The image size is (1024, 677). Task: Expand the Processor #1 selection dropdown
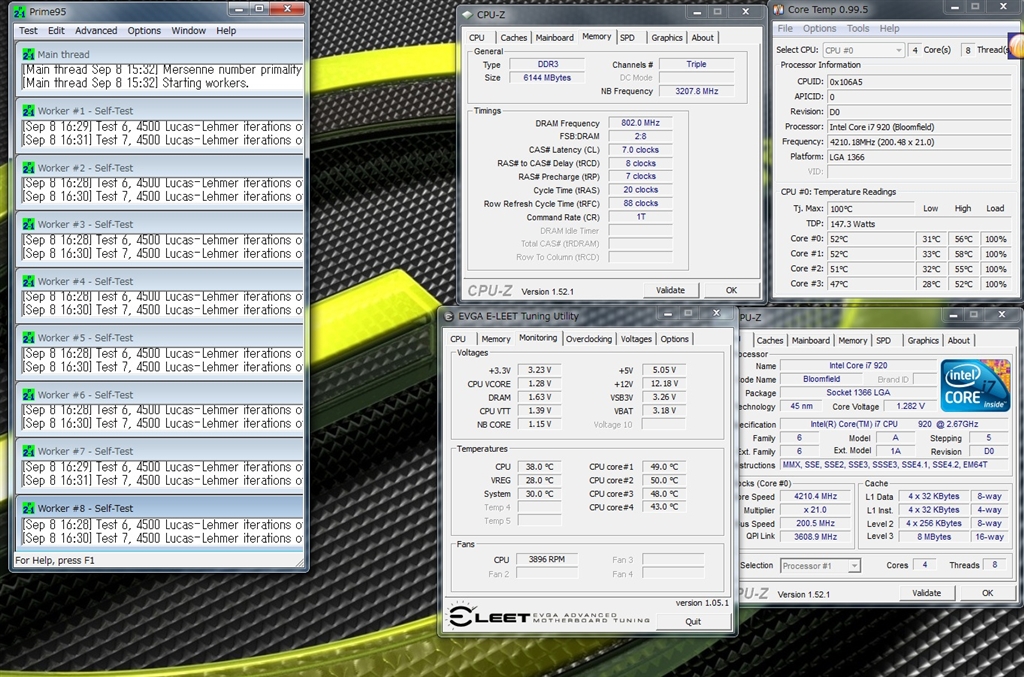pos(819,566)
